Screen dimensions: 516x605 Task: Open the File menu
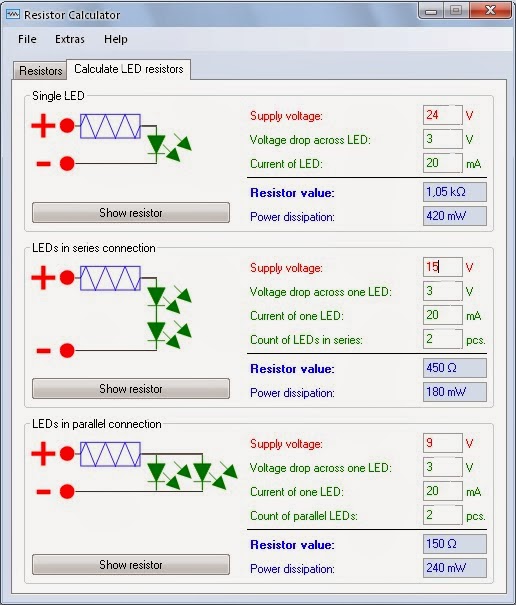pos(27,39)
